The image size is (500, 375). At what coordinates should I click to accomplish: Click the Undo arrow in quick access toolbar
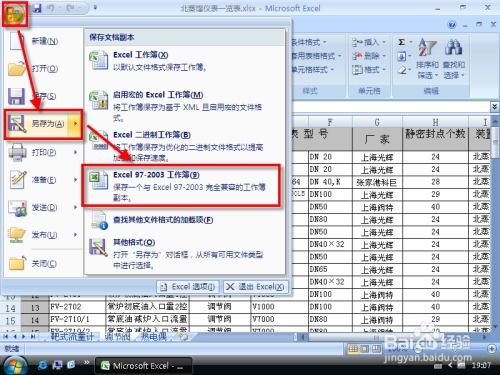[51, 8]
